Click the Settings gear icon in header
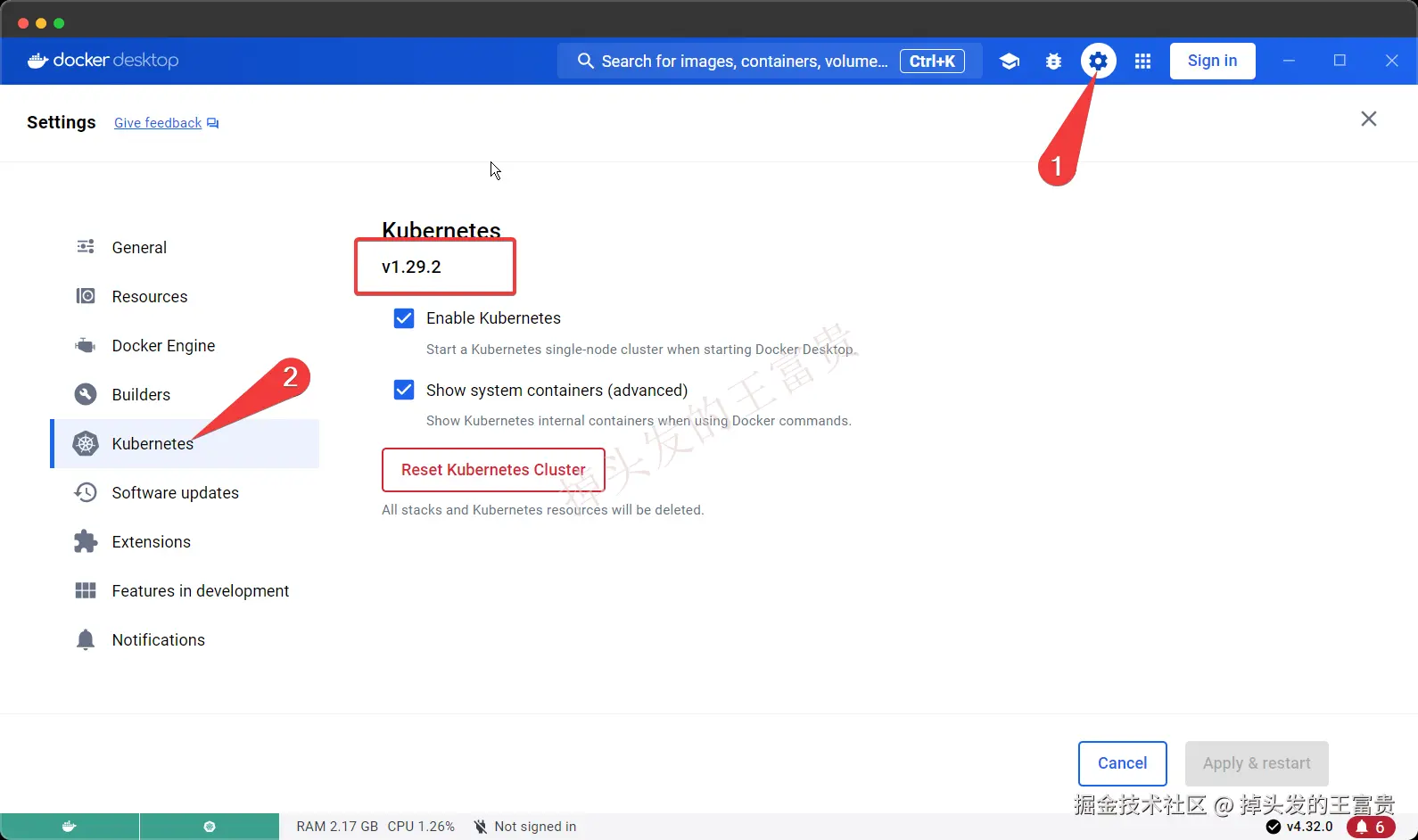This screenshot has width=1418, height=840. click(x=1099, y=61)
